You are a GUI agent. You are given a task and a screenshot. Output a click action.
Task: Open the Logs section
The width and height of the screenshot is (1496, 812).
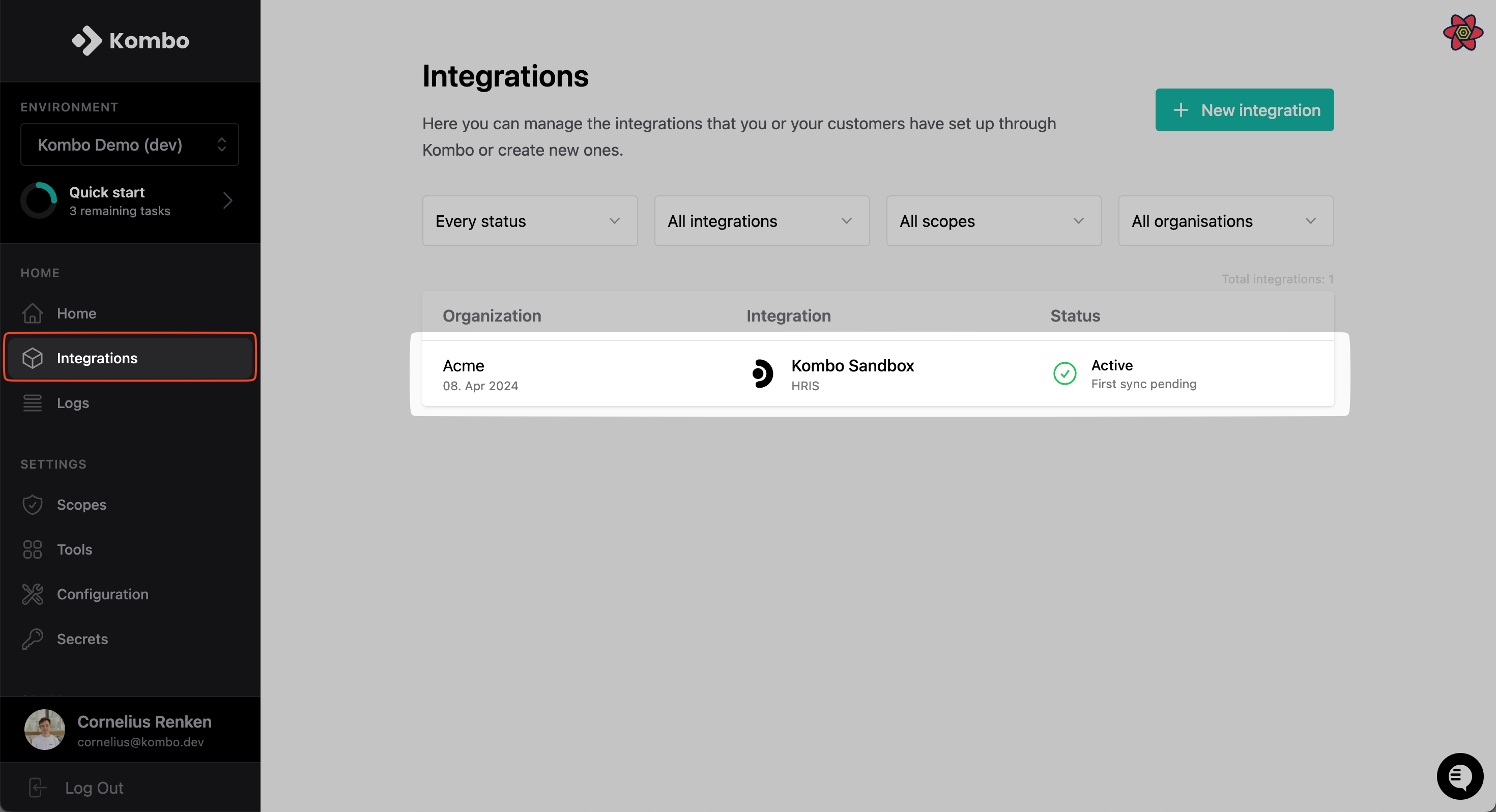tap(130, 402)
